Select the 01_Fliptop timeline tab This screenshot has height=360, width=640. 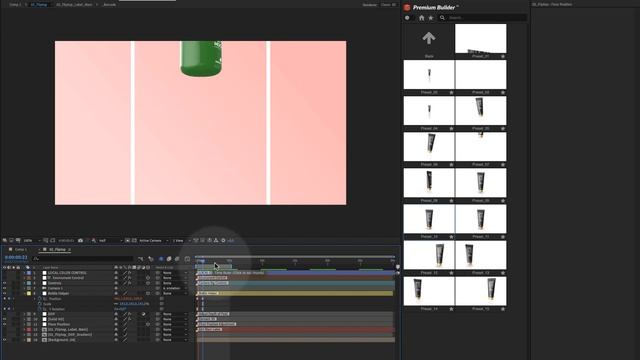57,249
